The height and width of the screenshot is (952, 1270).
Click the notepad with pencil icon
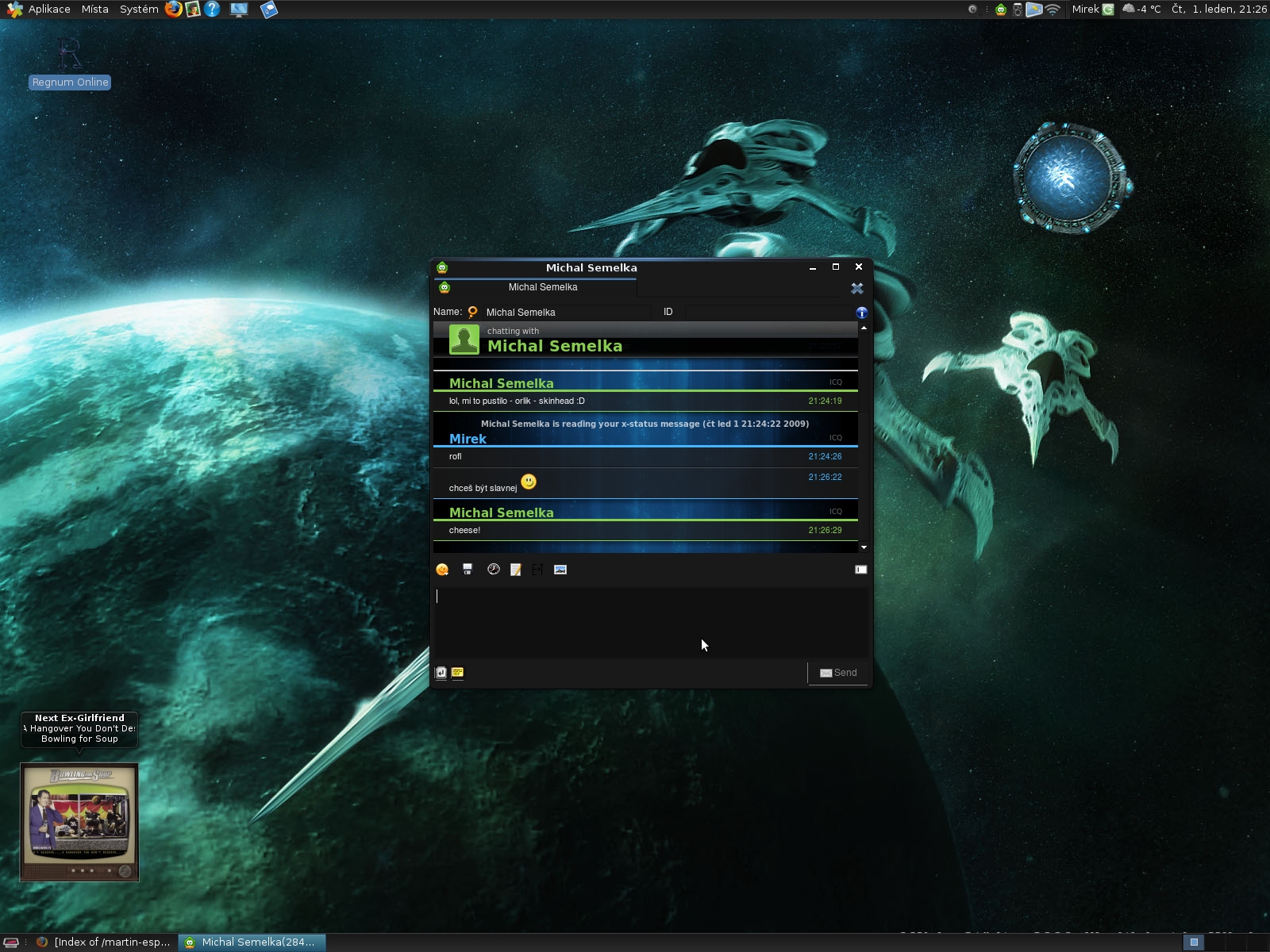pyautogui.click(x=516, y=570)
